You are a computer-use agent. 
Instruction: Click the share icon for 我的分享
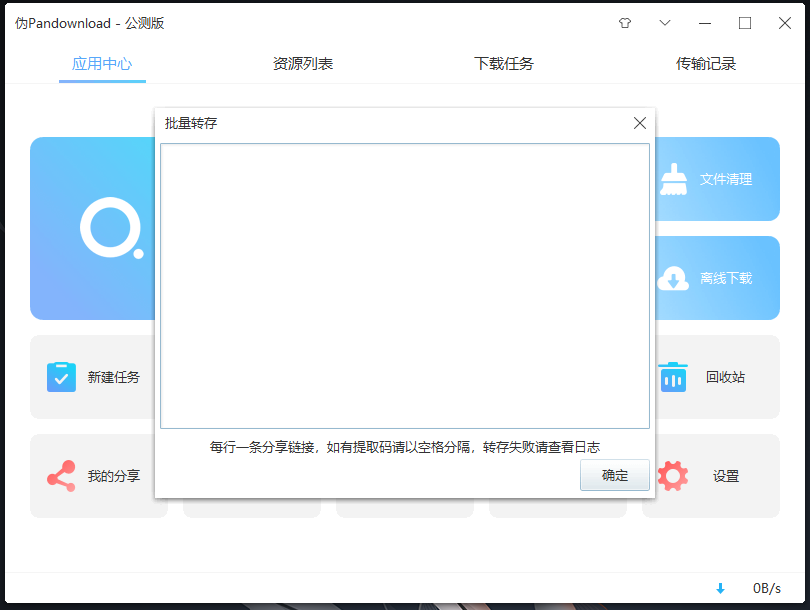(61, 476)
